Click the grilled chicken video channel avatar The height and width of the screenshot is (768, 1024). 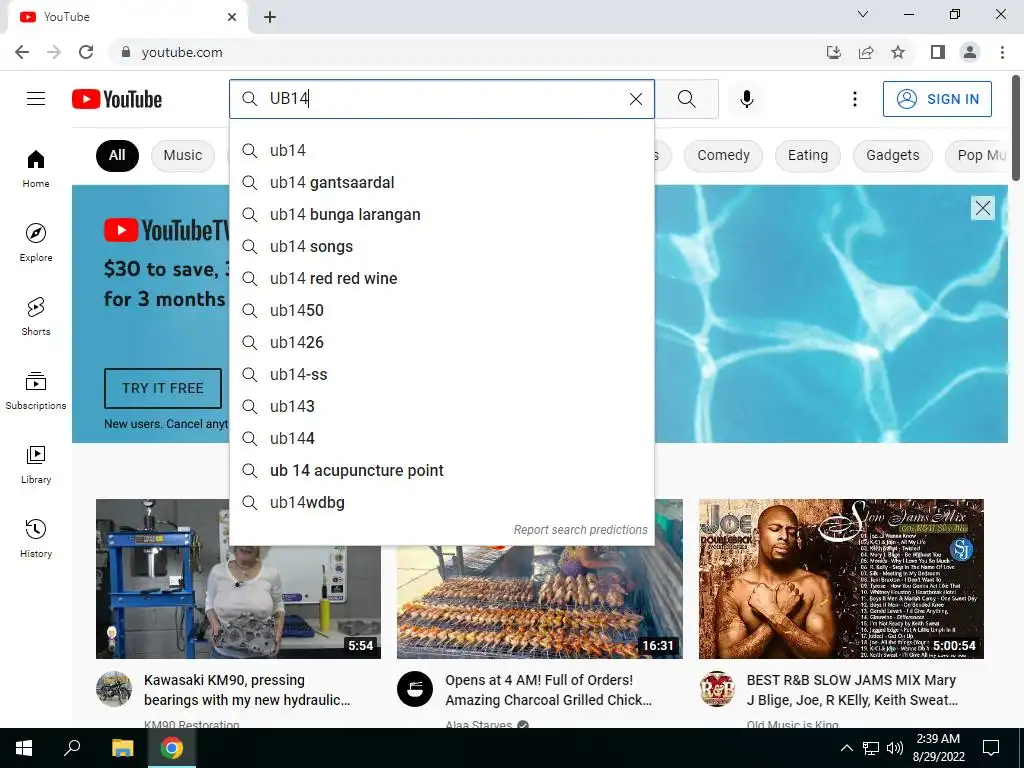415,689
